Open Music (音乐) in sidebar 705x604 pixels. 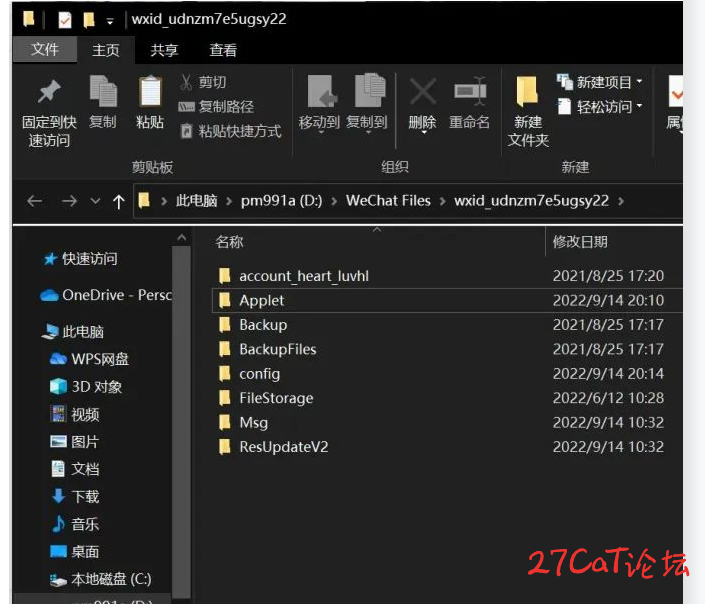[75, 524]
